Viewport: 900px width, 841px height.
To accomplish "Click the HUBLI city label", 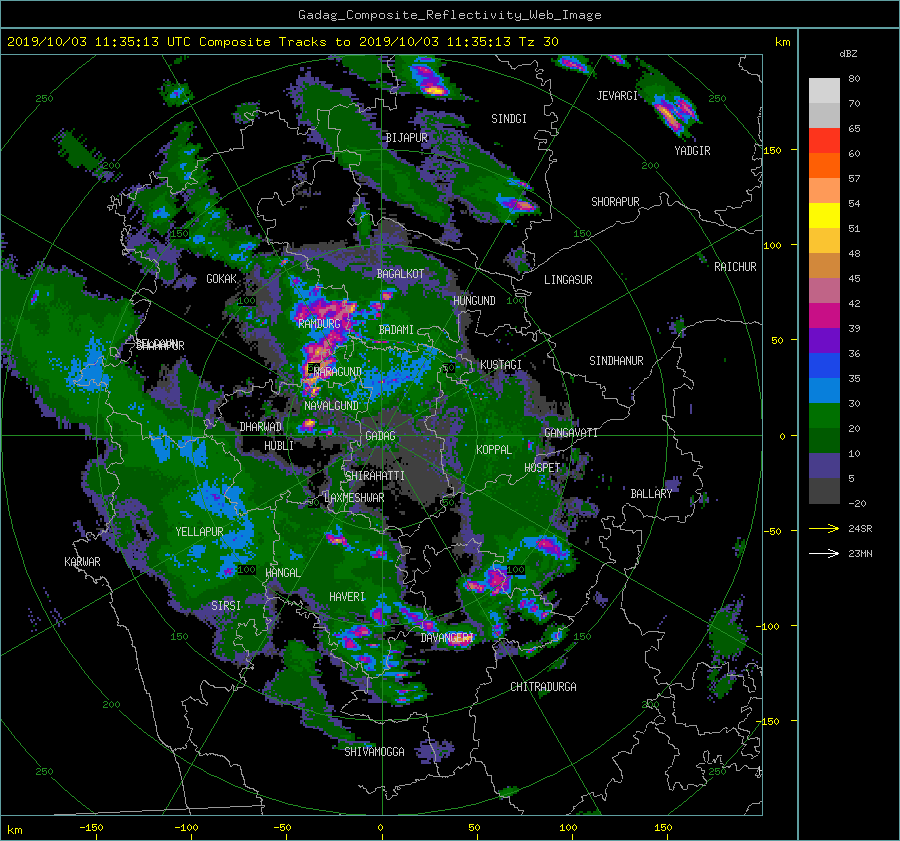I will 278,446.
